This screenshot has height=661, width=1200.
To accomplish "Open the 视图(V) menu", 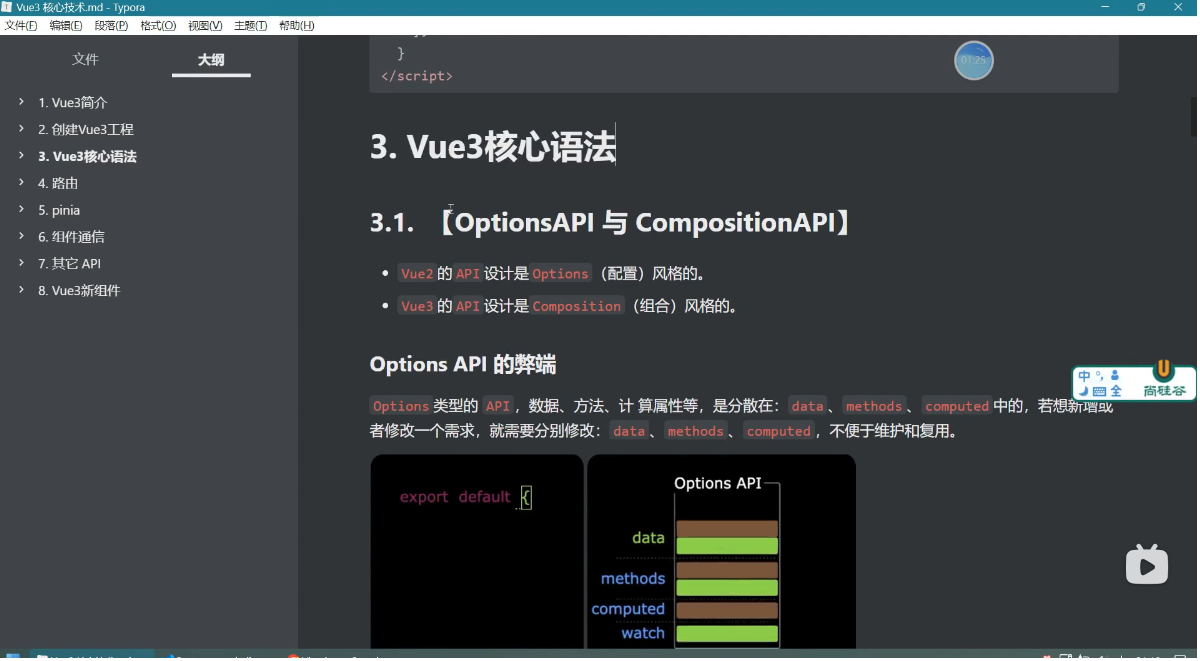I will coord(205,26).
